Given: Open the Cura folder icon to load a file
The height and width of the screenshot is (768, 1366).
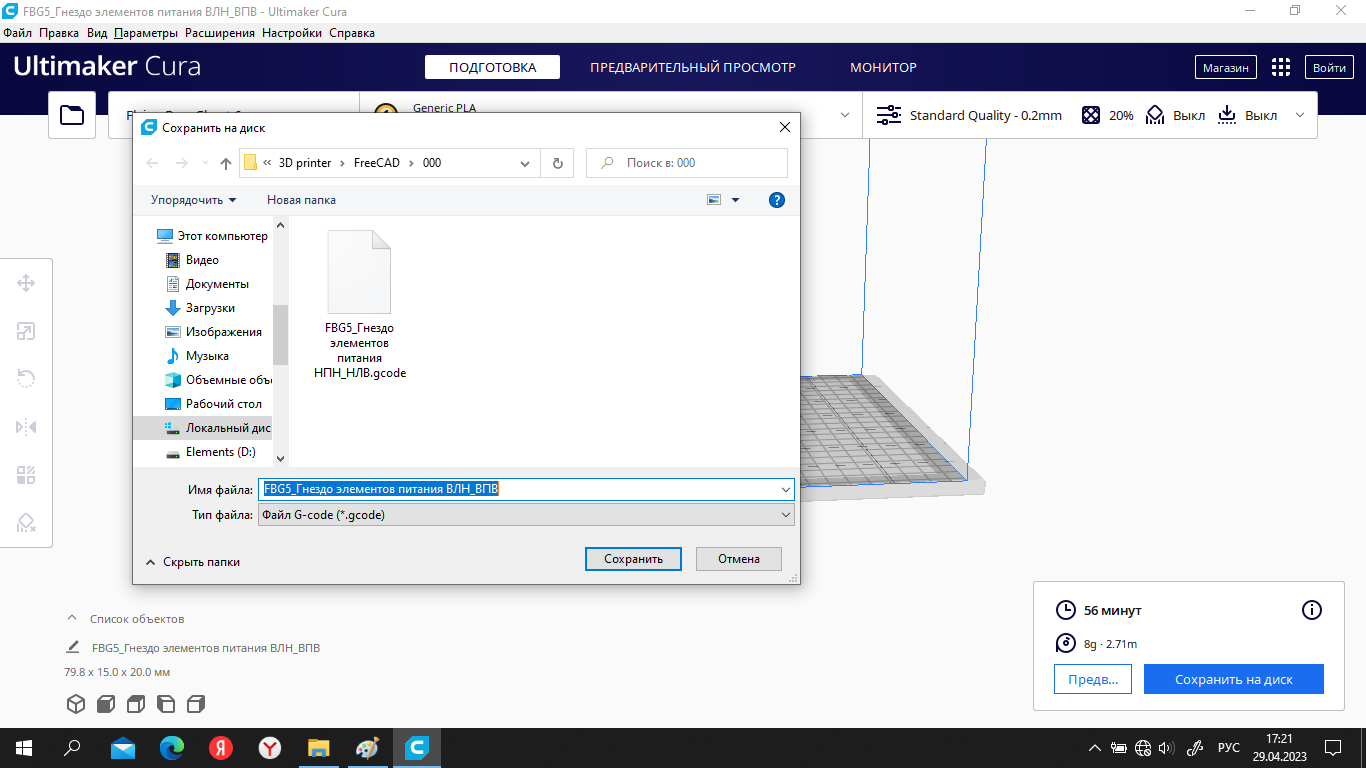Looking at the screenshot, I should (72, 115).
